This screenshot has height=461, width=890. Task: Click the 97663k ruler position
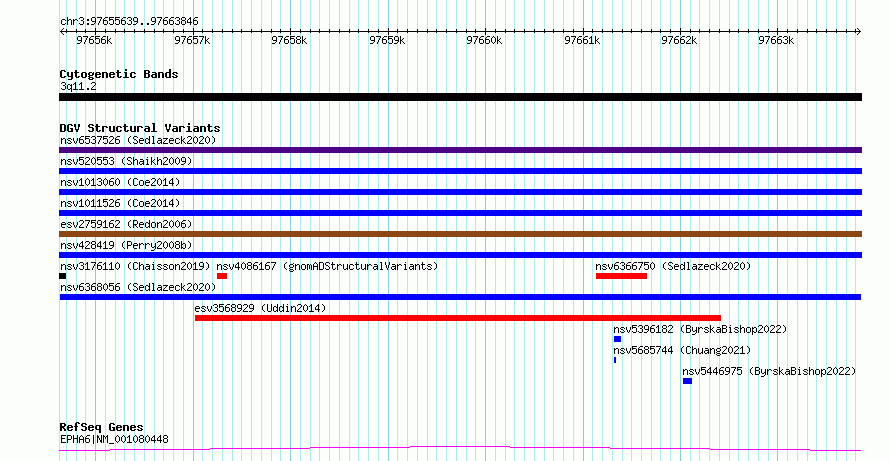776,40
